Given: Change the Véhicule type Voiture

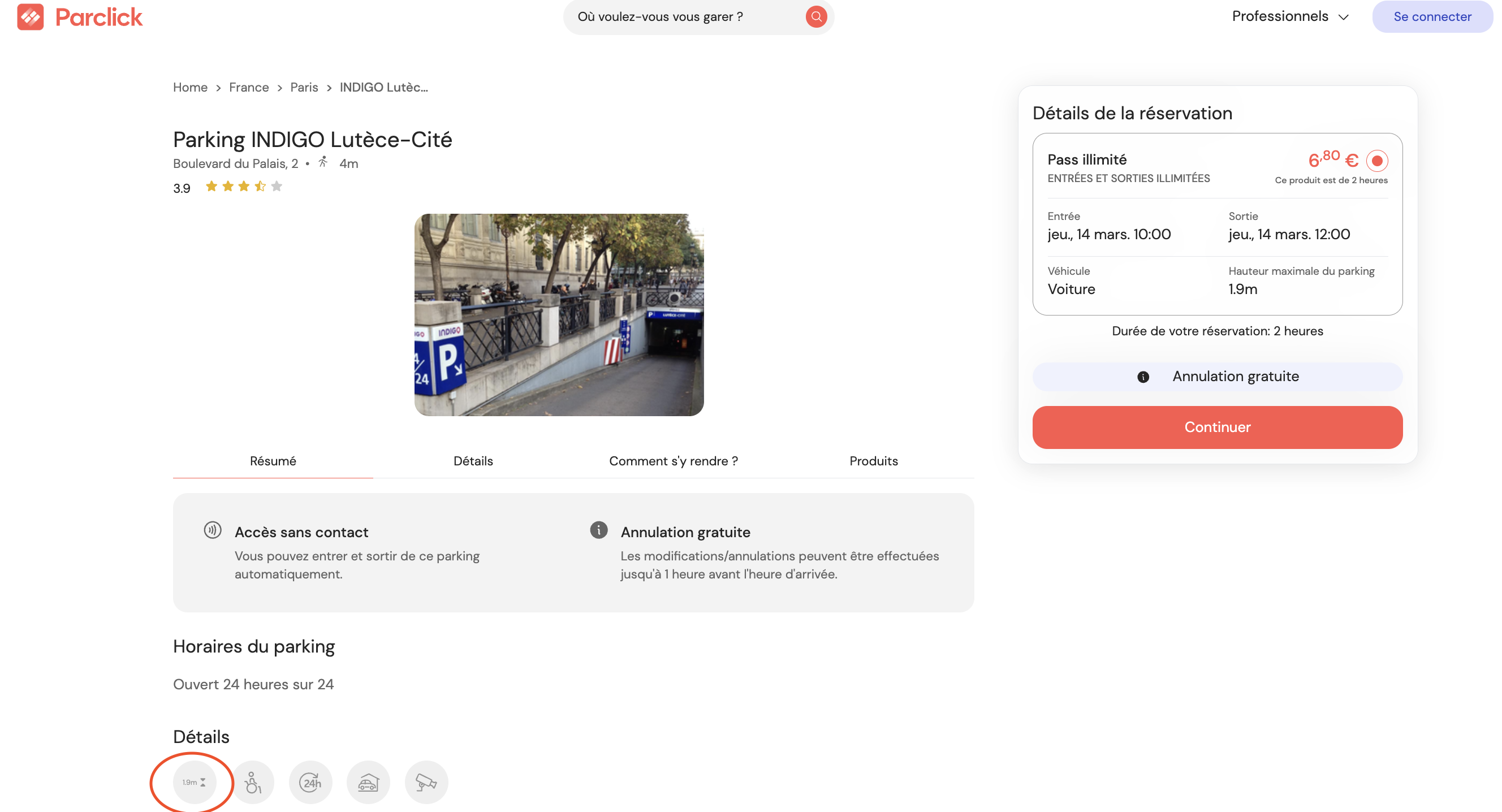Looking at the screenshot, I should coord(1071,288).
